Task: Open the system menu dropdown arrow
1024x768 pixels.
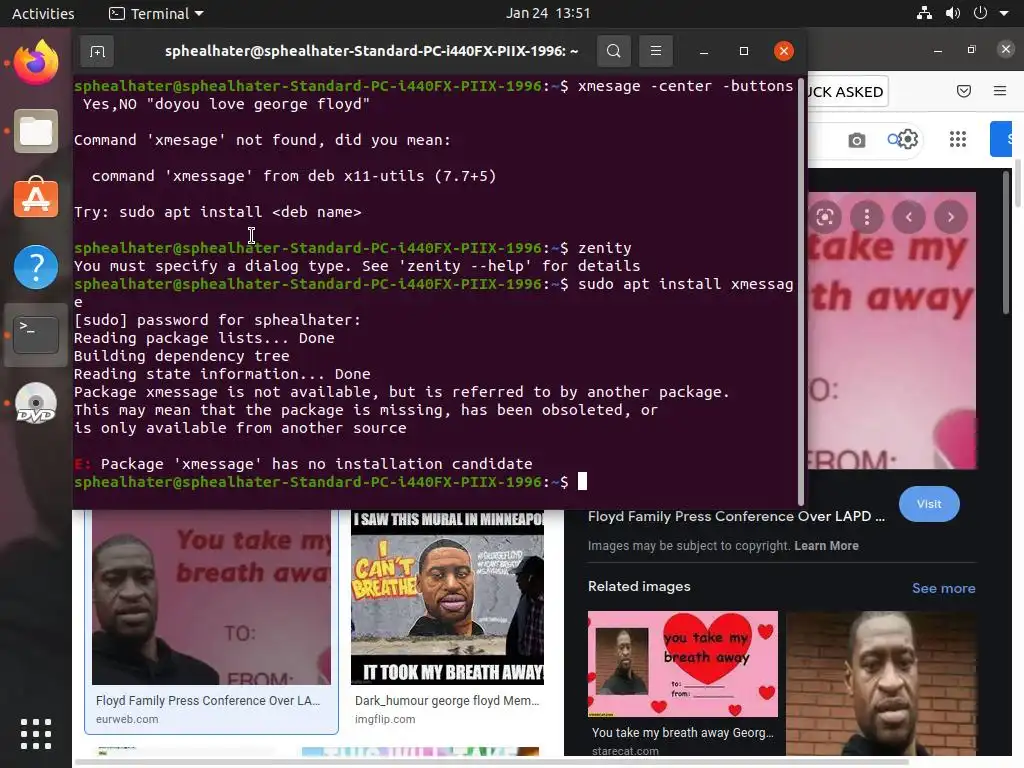Action: [1004, 13]
